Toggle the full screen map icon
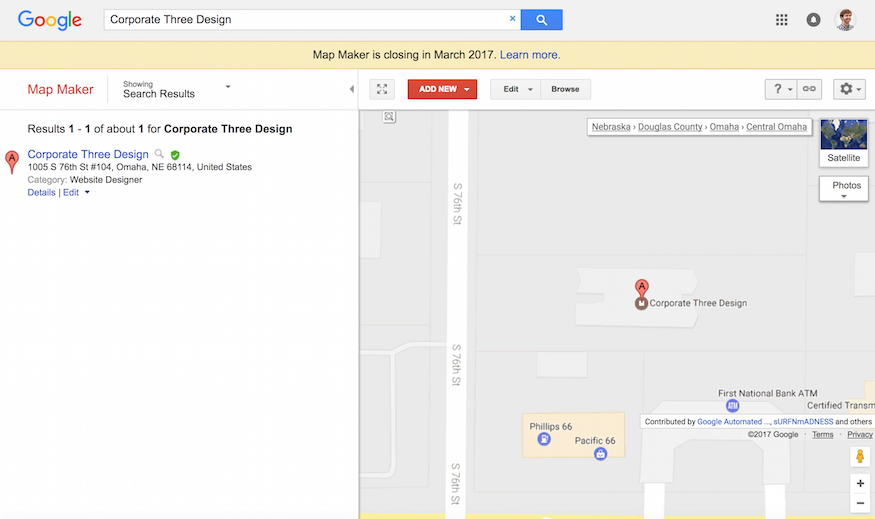Screen dimensions: 875x519 pyautogui.click(x=382, y=89)
